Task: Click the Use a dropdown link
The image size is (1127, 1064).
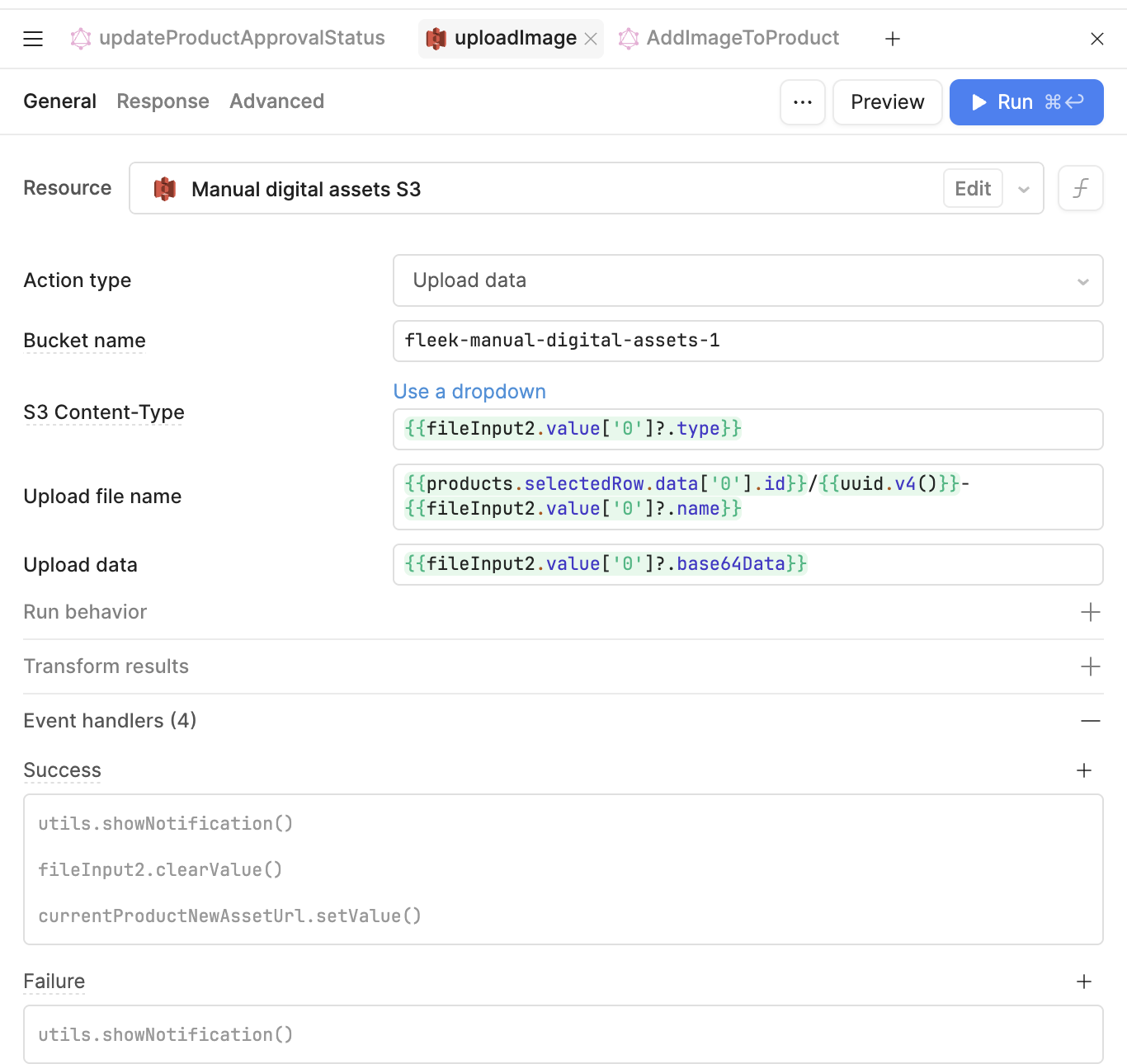Action: [469, 392]
